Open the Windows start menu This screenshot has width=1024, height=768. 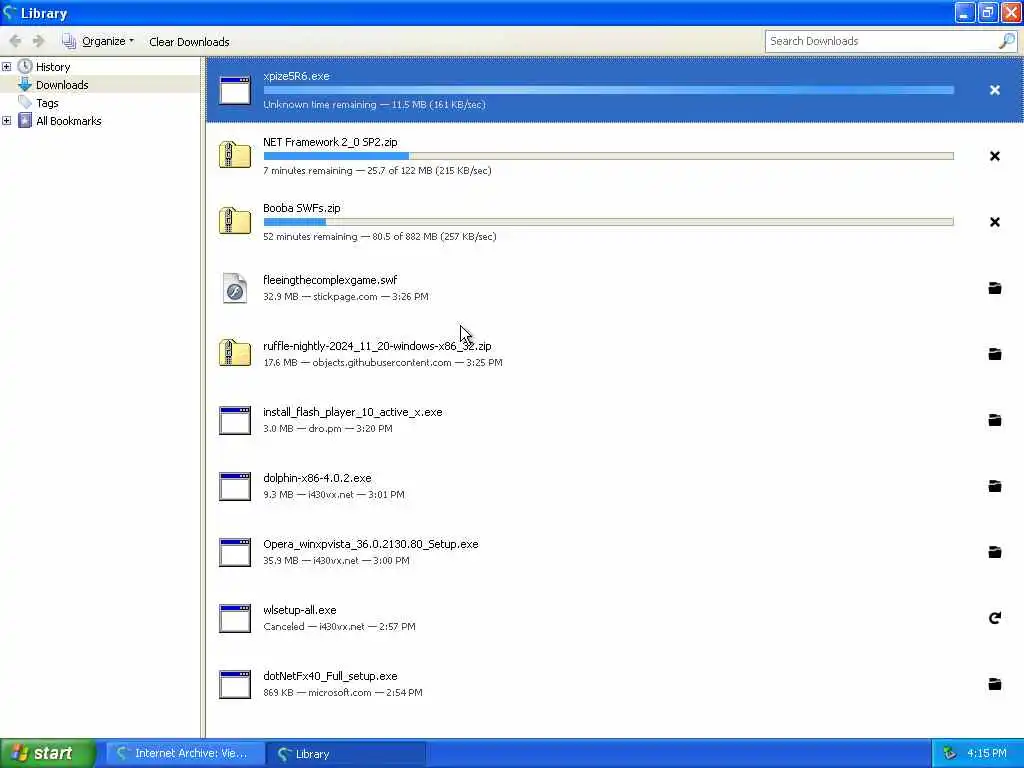[x=48, y=753]
